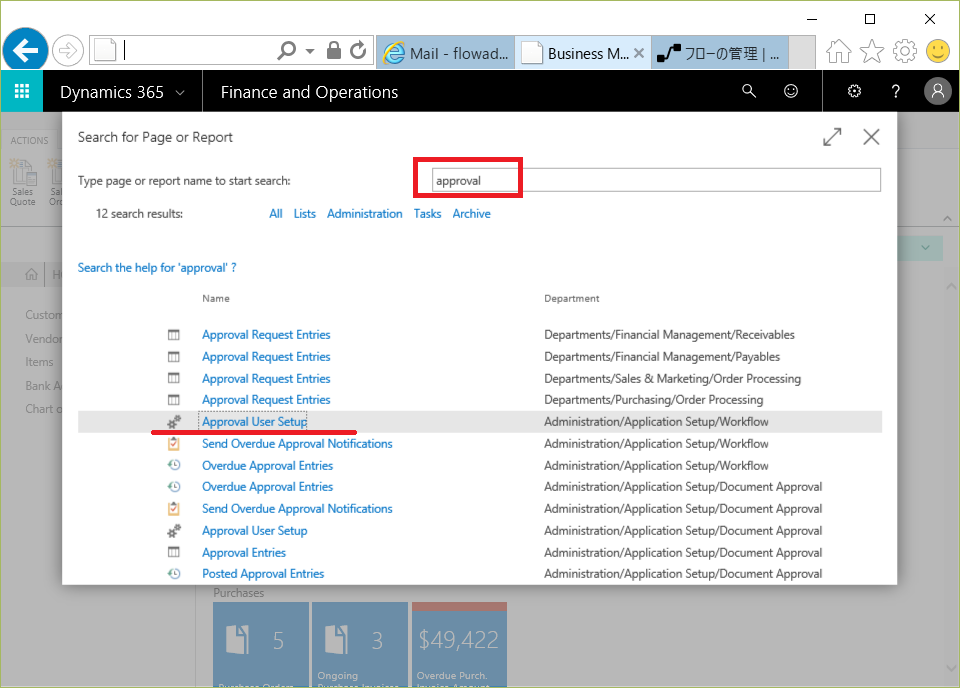The height and width of the screenshot is (688, 960).
Task: Open Overdue Approval Entries in Document Approval
Action: coord(268,487)
